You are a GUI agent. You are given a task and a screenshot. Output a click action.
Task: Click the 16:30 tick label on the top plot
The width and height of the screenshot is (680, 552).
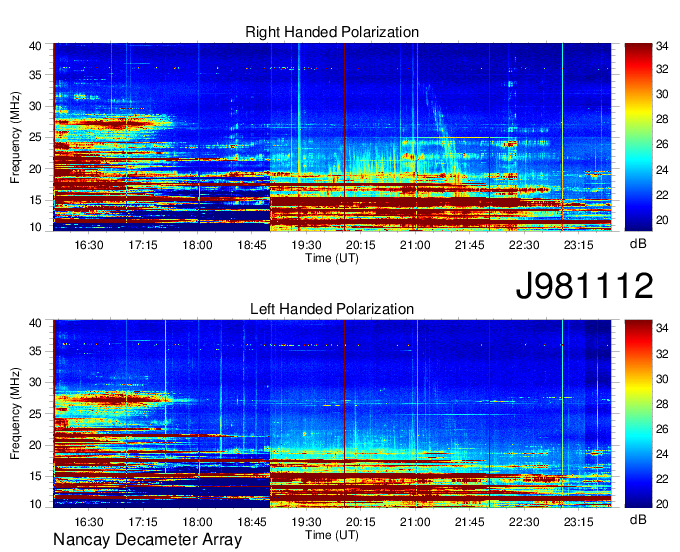[x=89, y=245]
